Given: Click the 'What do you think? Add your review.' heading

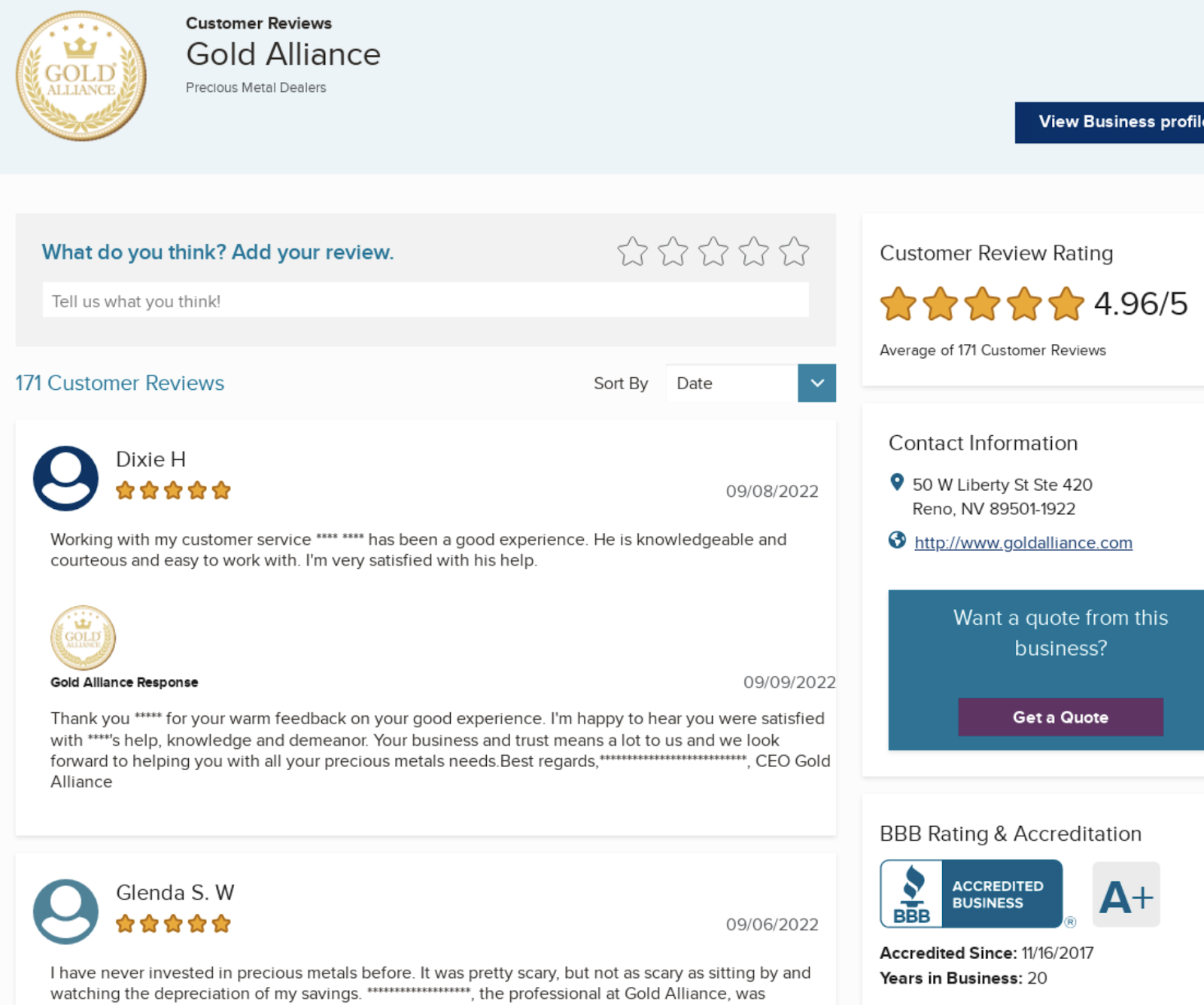Looking at the screenshot, I should 217,252.
